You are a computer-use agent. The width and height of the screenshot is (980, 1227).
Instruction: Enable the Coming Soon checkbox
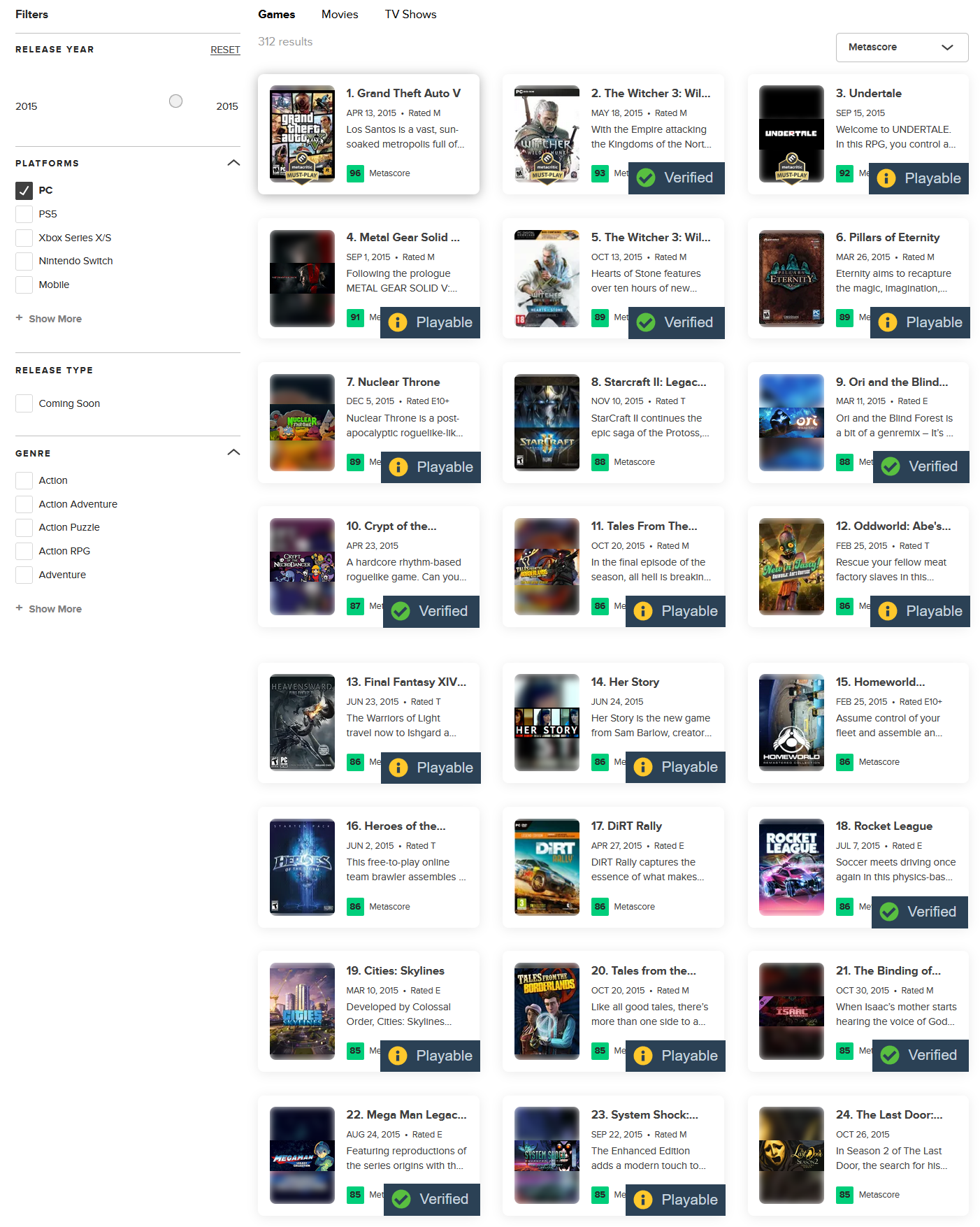(x=24, y=403)
